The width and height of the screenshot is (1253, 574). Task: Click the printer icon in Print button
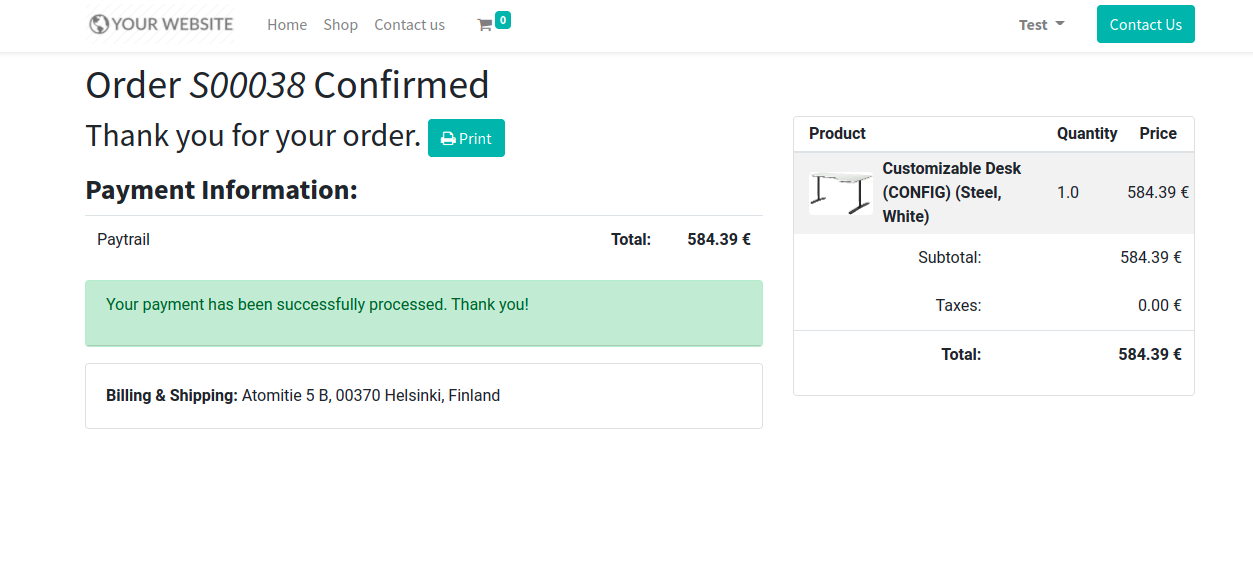(x=449, y=139)
